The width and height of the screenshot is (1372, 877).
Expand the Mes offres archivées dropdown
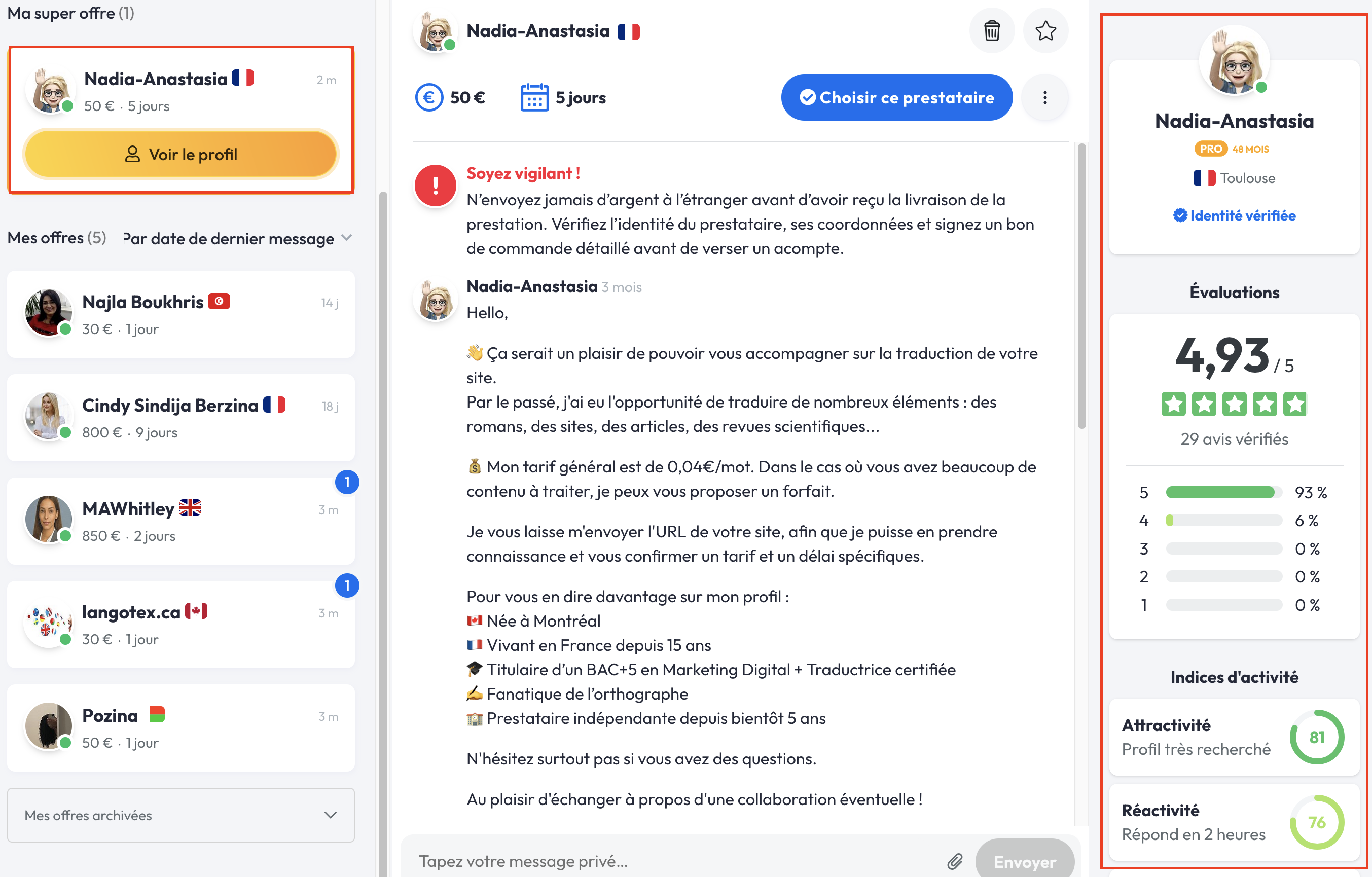(181, 815)
